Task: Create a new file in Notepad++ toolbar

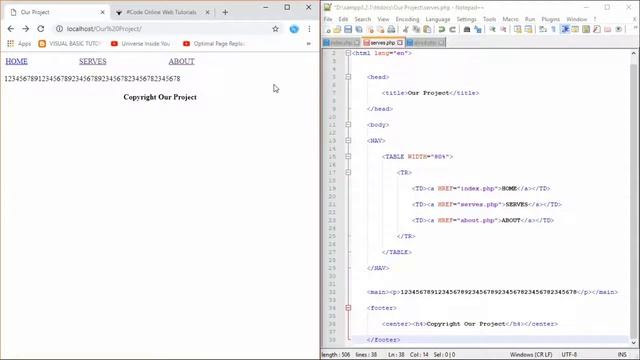Action: [x=327, y=29]
